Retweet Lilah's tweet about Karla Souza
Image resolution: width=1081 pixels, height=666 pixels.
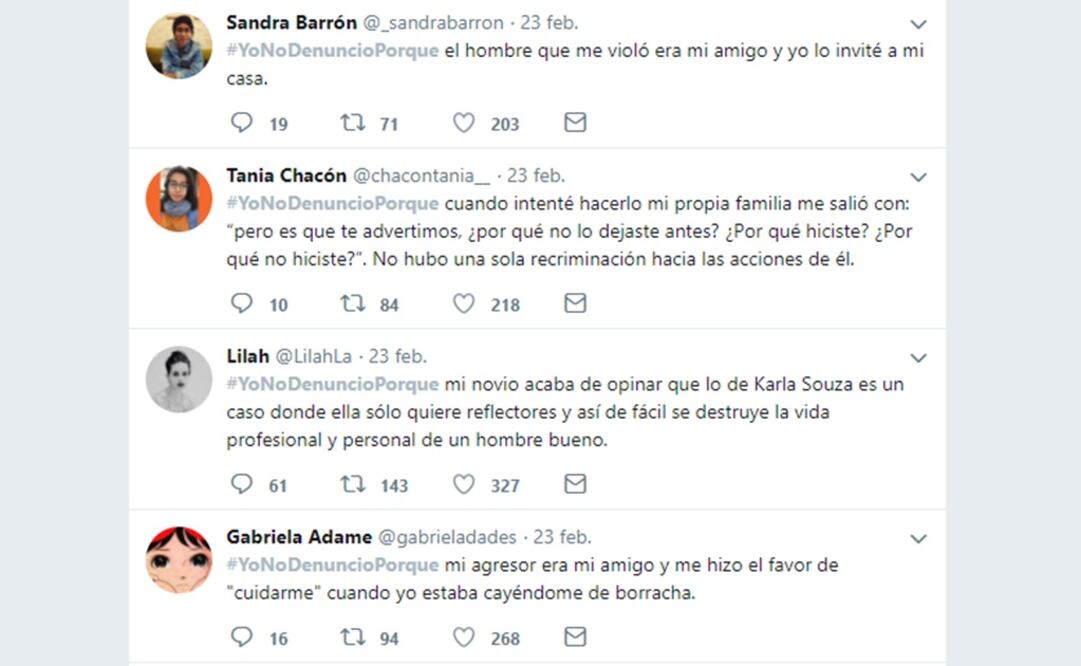pos(352,484)
